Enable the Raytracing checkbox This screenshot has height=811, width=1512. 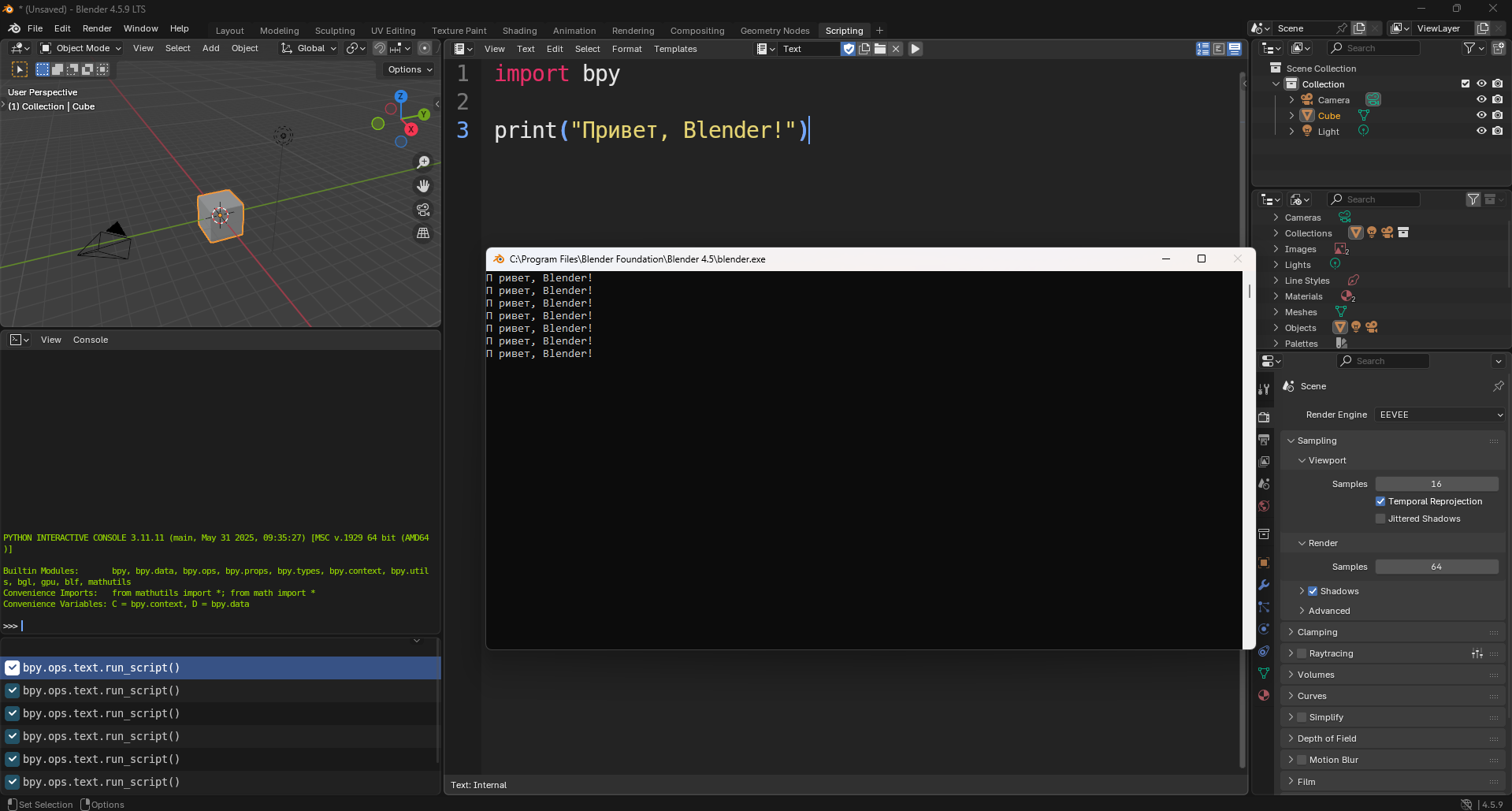(1302, 653)
